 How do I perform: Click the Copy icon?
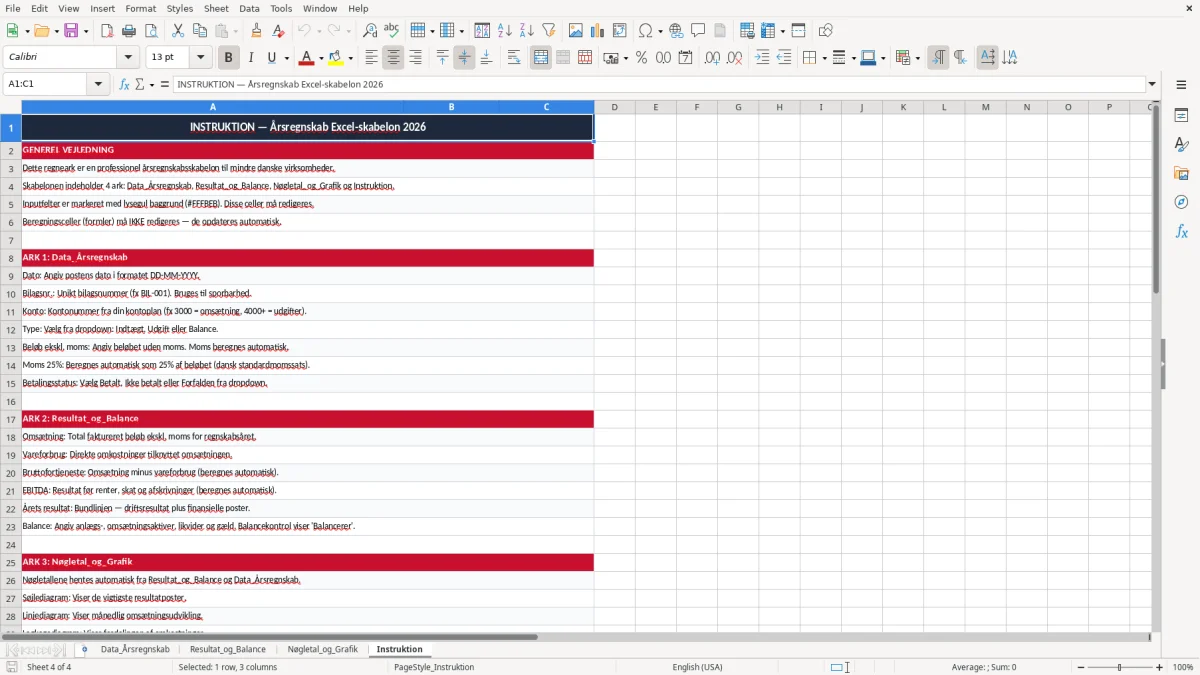(x=199, y=31)
